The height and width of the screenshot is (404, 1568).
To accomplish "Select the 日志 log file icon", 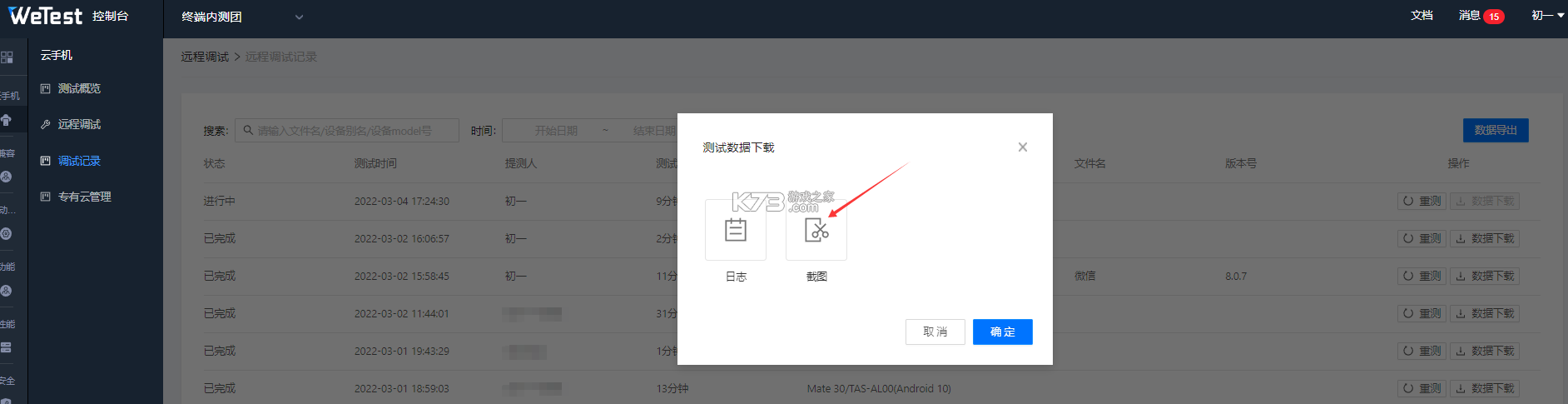I will 736,230.
